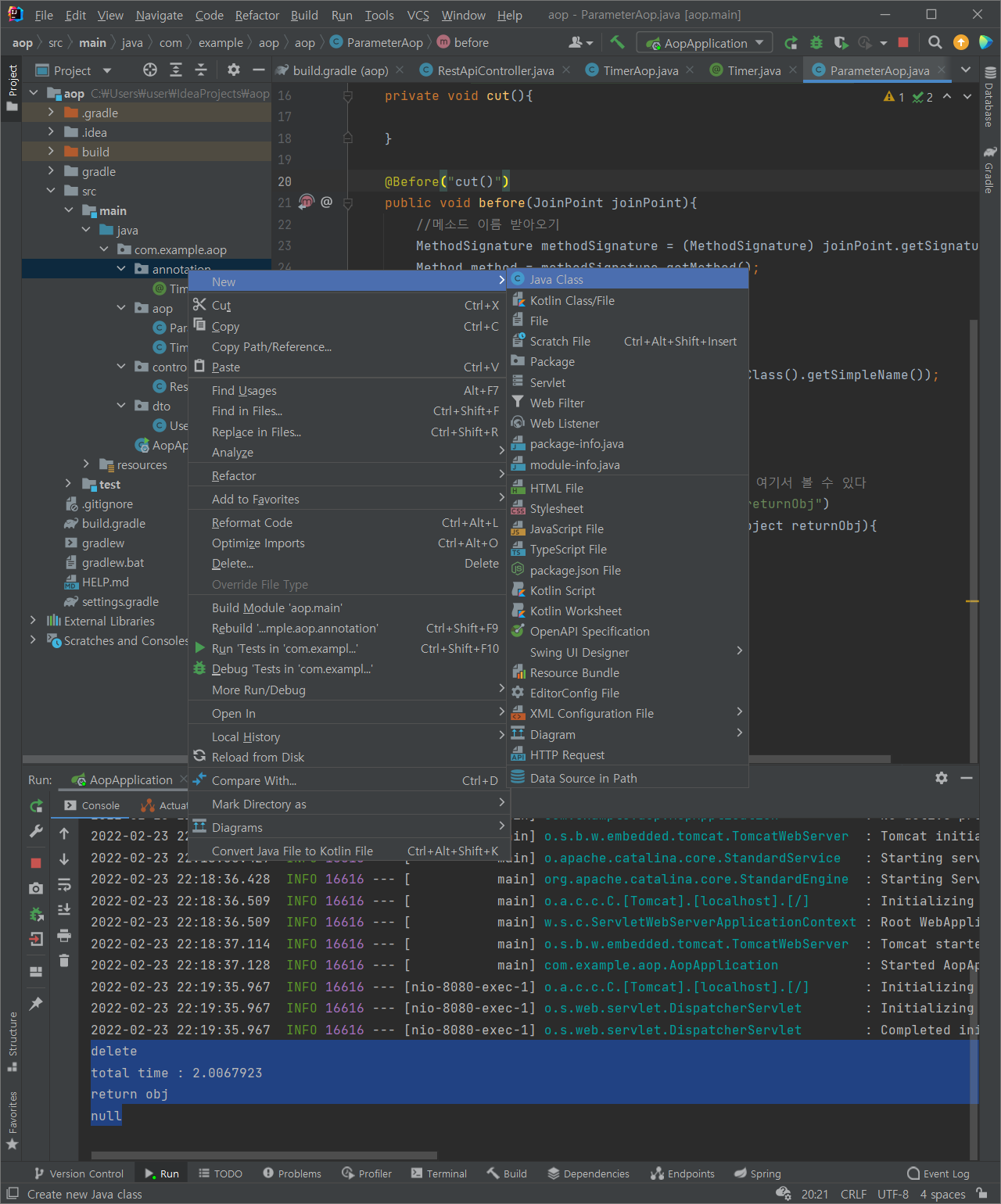Click Collapse All icon in Project panel
1001x1204 pixels.
point(201,70)
